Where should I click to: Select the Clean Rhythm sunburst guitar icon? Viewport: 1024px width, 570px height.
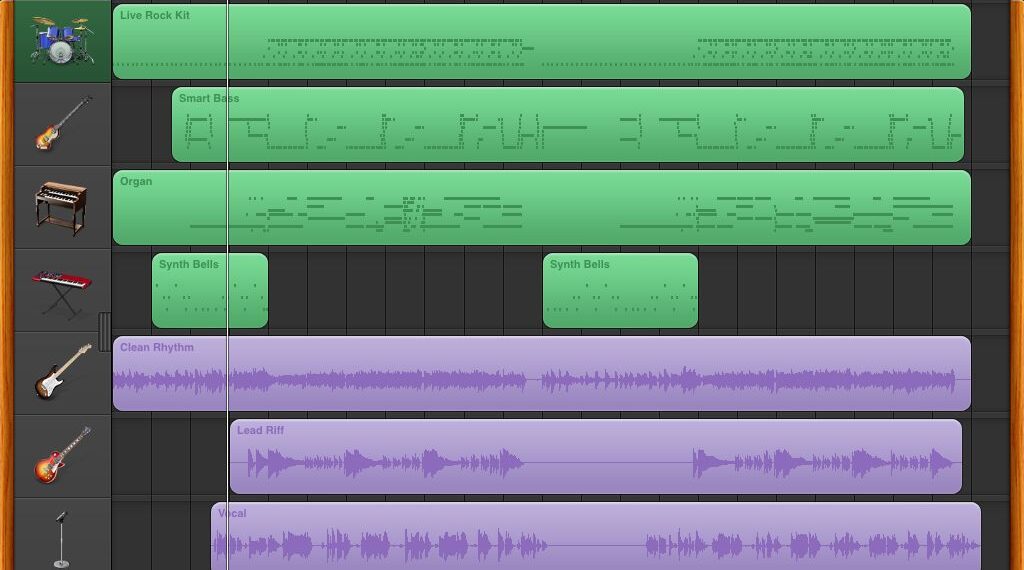tap(63, 372)
